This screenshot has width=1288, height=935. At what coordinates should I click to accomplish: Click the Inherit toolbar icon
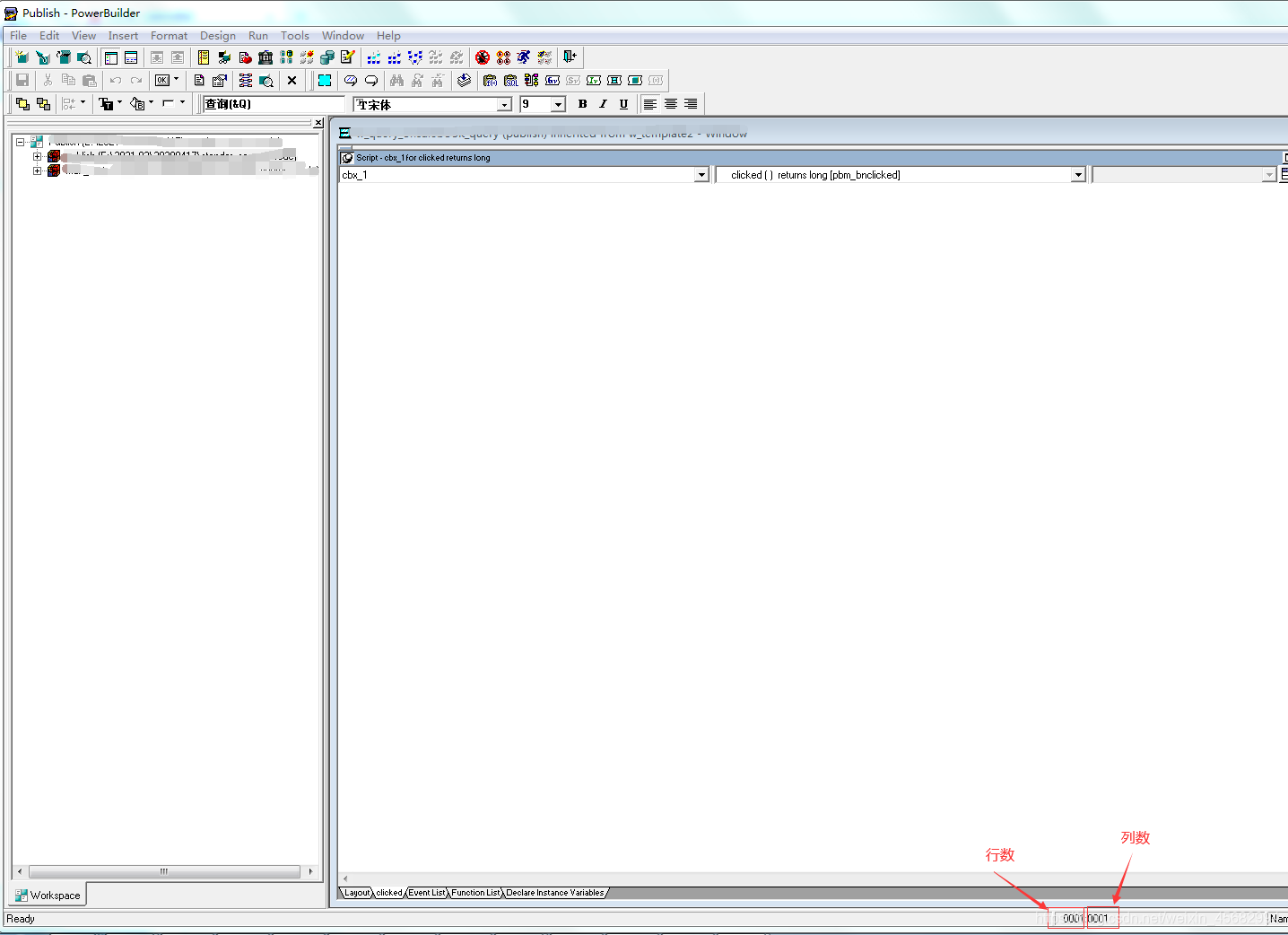click(x=43, y=57)
